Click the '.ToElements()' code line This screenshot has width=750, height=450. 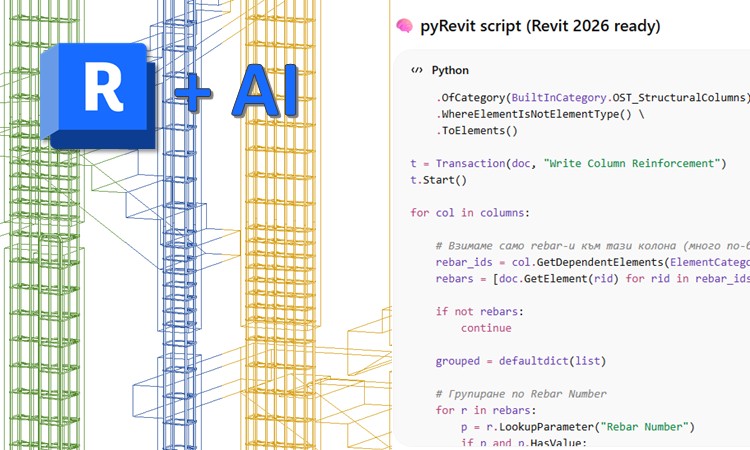point(476,131)
